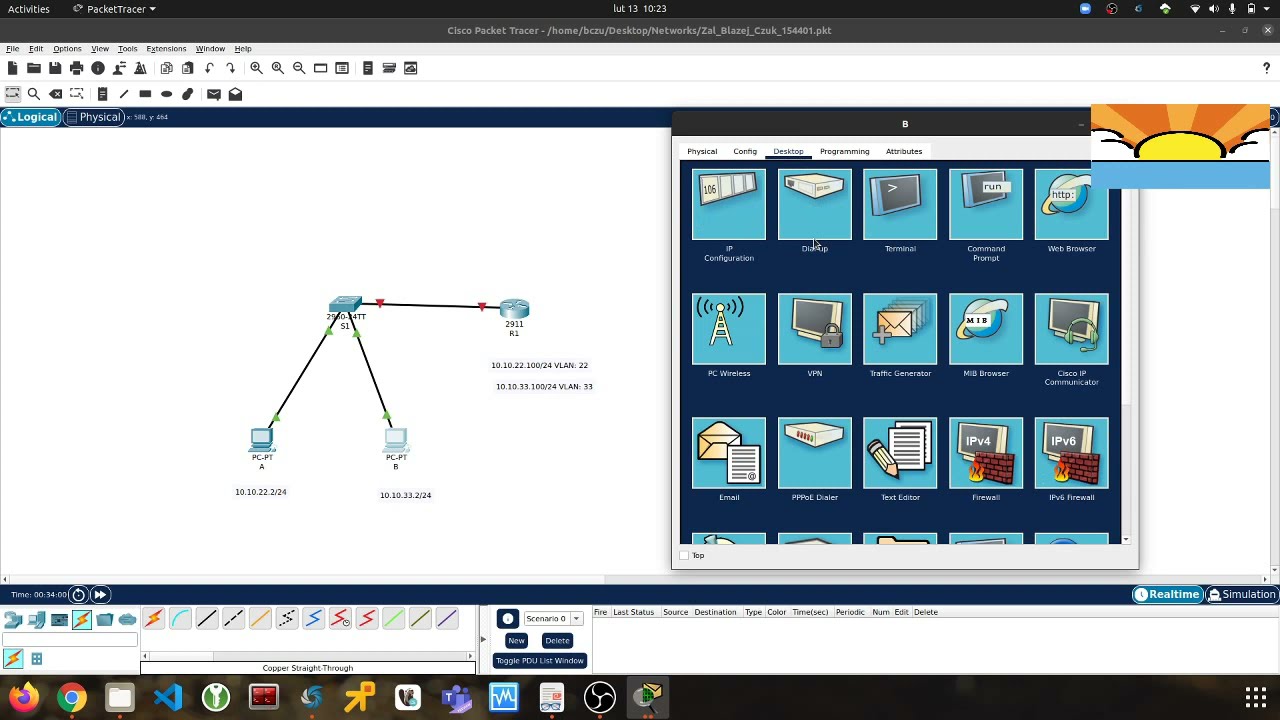The width and height of the screenshot is (1280, 720).
Task: Switch to the Physical tab in PC B window
Action: [702, 151]
